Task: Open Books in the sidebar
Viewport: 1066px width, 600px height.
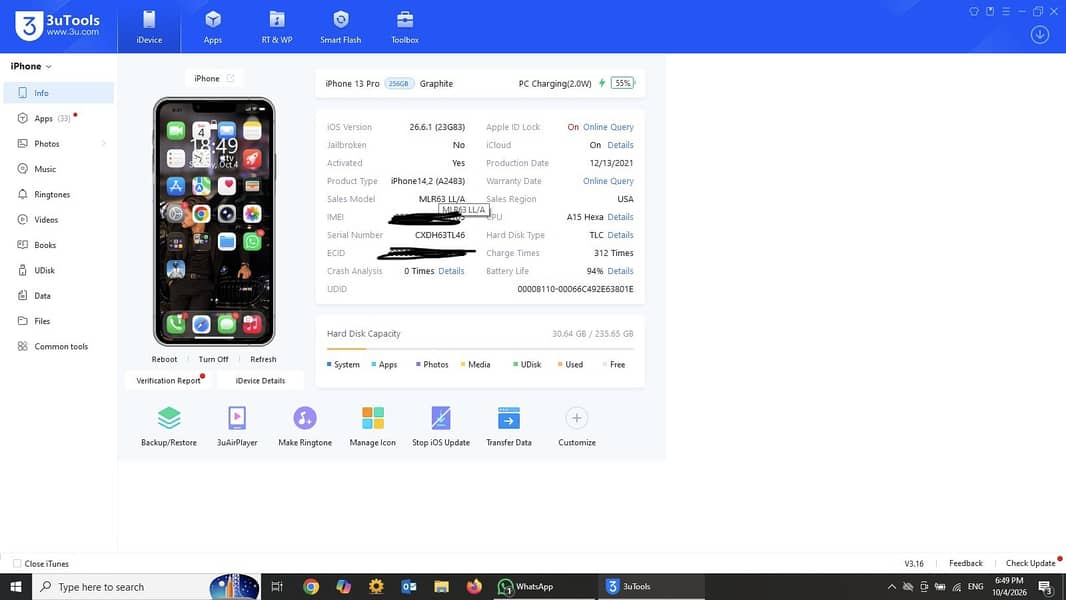Action: (x=58, y=245)
